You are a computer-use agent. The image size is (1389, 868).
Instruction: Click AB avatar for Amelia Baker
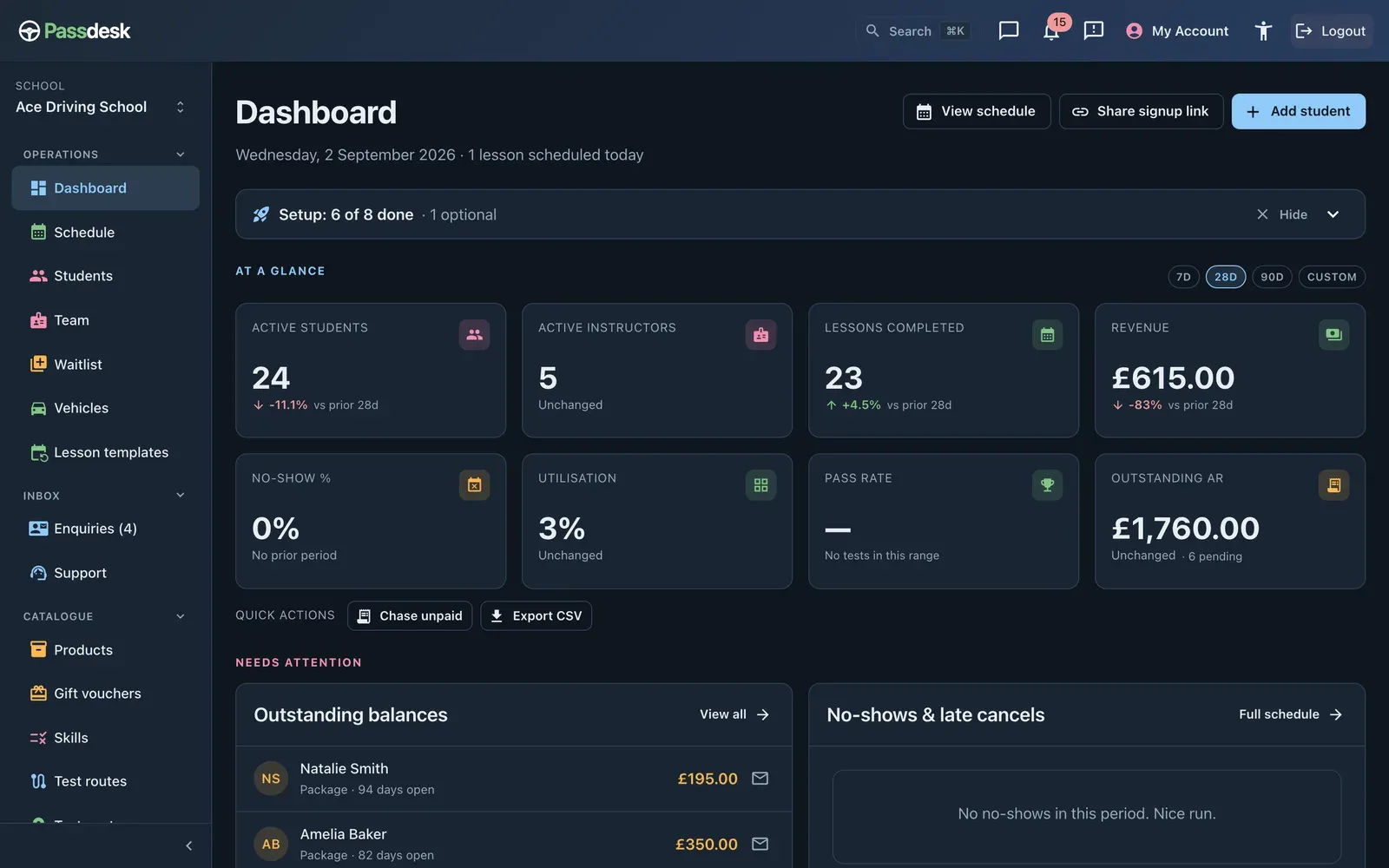271,844
